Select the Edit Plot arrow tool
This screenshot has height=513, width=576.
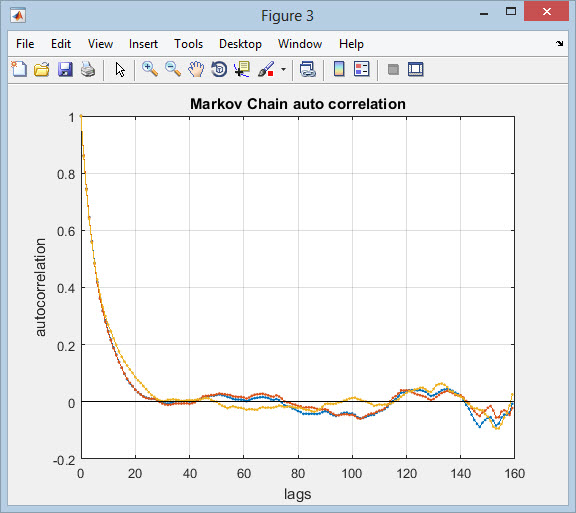[x=120, y=69]
